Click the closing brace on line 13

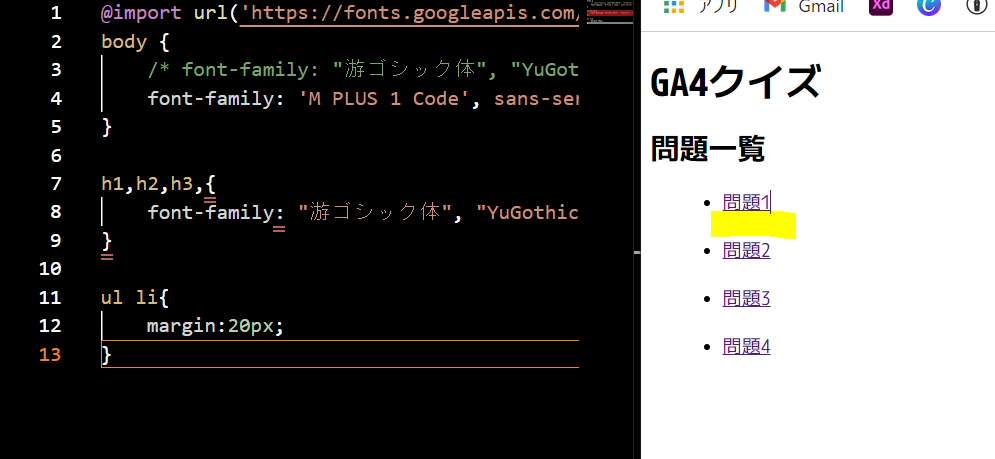tap(107, 354)
